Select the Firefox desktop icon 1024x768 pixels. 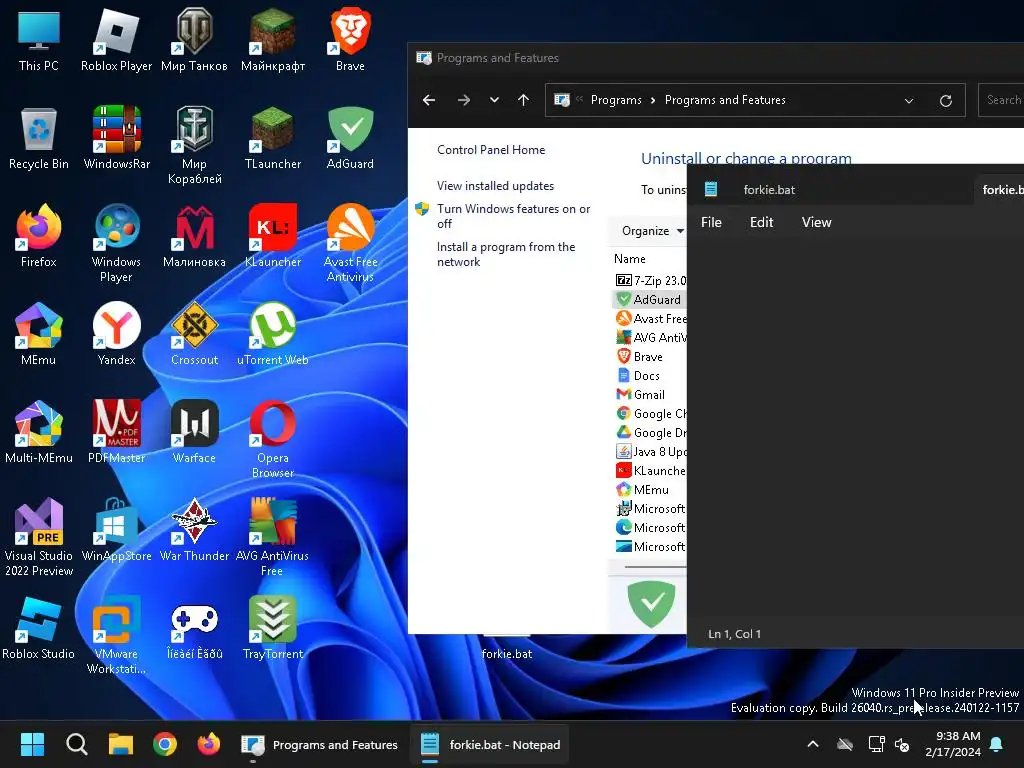39,236
